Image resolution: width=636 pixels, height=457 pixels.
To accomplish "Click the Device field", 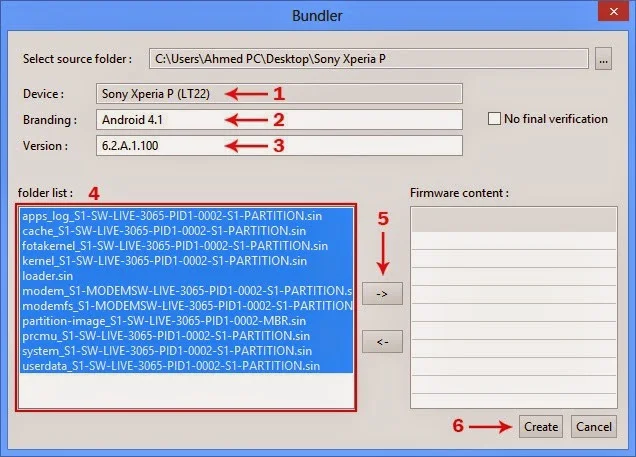I will [x=279, y=94].
